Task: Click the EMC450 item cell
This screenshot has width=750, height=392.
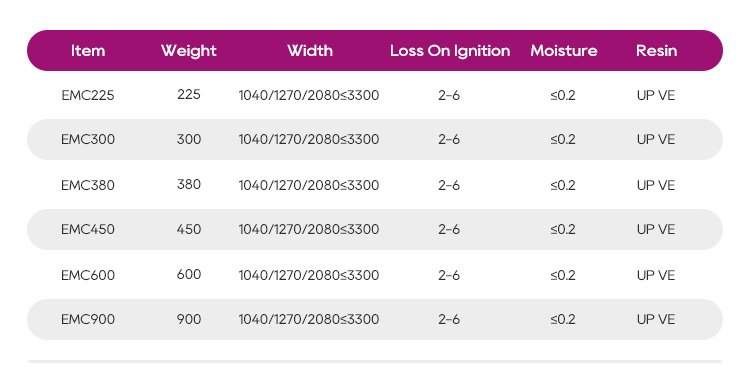Action: pyautogui.click(x=88, y=229)
